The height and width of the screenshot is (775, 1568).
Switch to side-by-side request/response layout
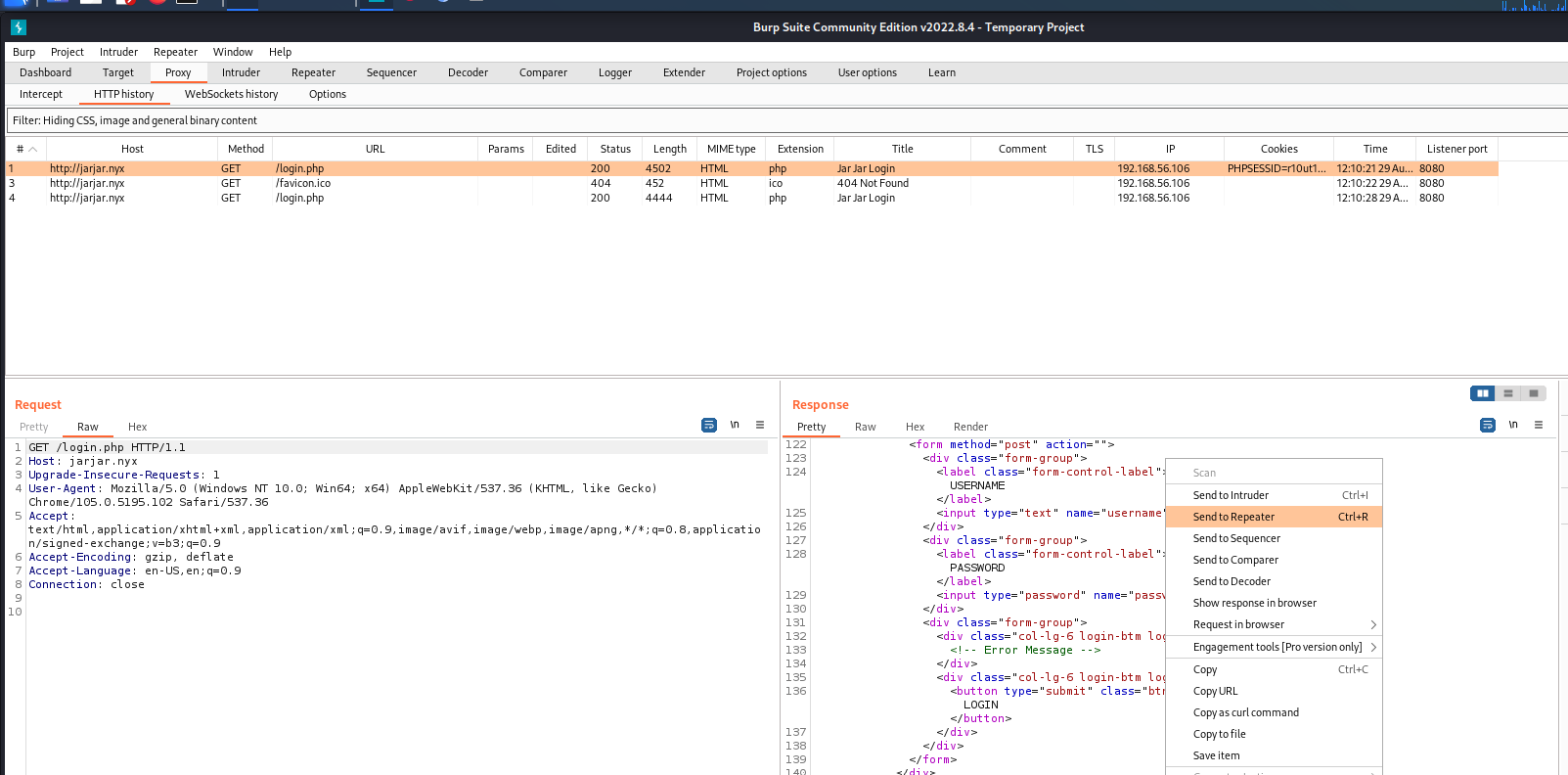tap(1483, 393)
